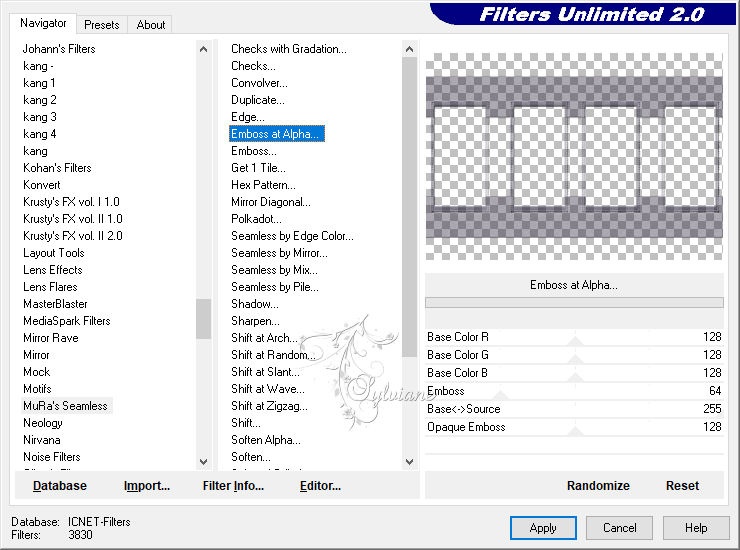
Task: Click the category list down arrow
Action: (203, 462)
